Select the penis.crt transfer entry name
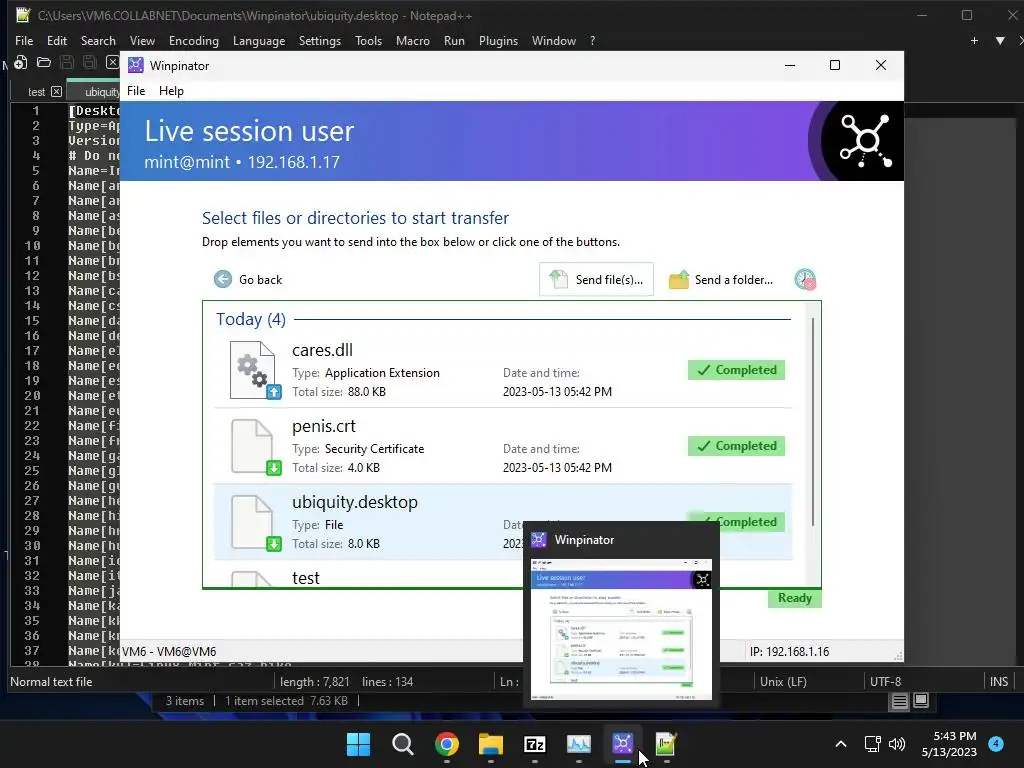The image size is (1024, 768). point(323,426)
